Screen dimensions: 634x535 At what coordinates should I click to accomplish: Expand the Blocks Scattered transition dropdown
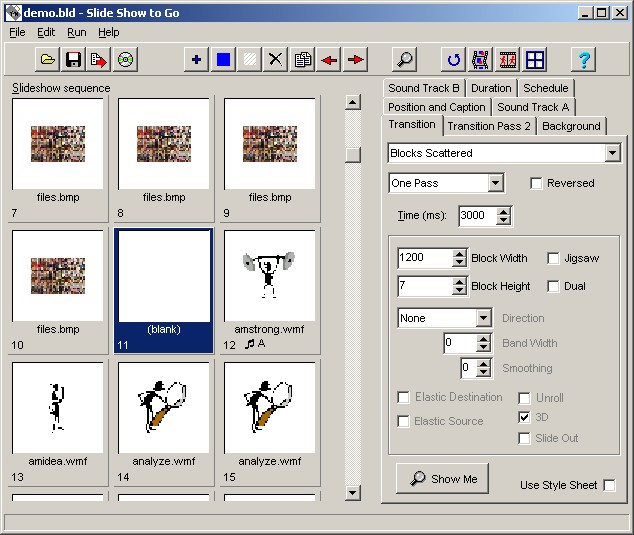[613, 153]
